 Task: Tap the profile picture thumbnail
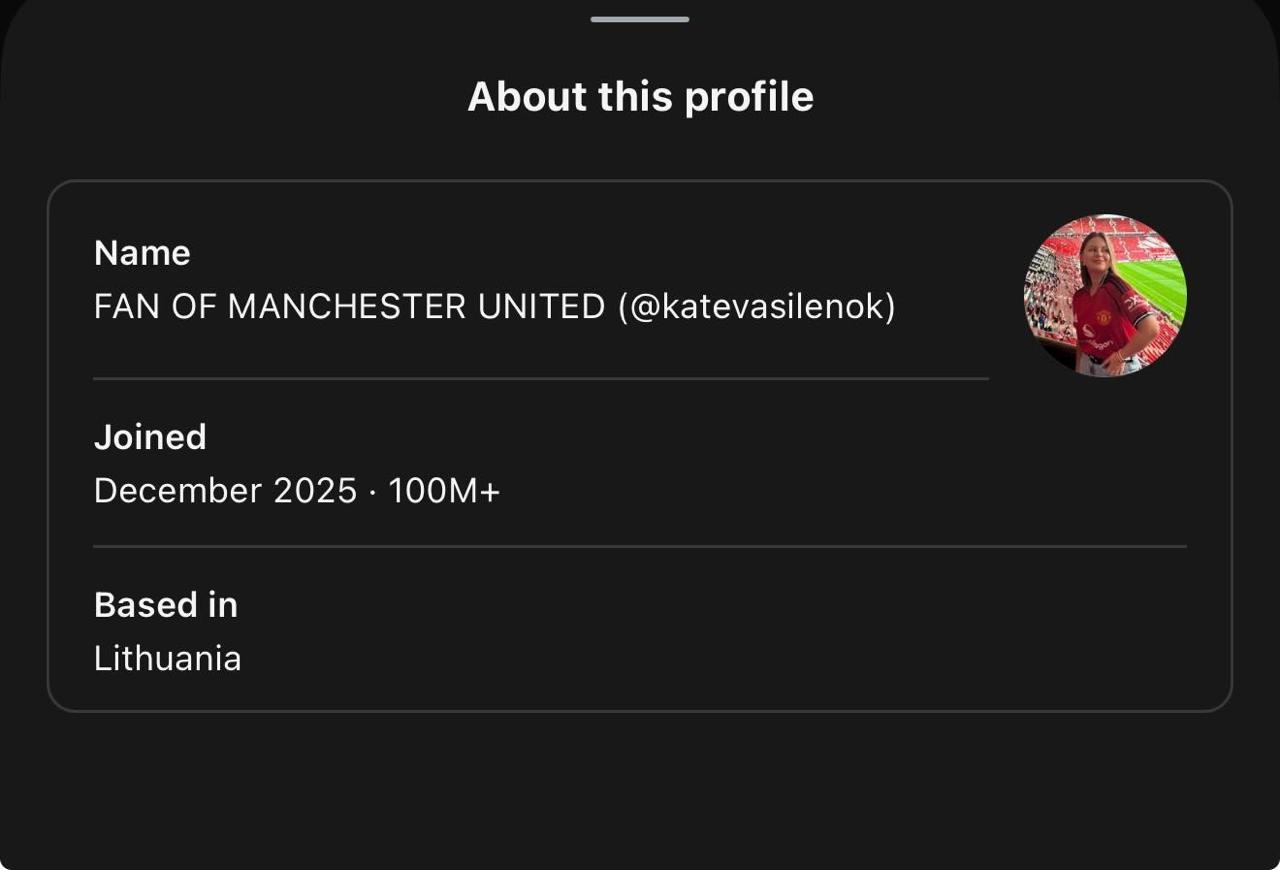click(x=1105, y=295)
